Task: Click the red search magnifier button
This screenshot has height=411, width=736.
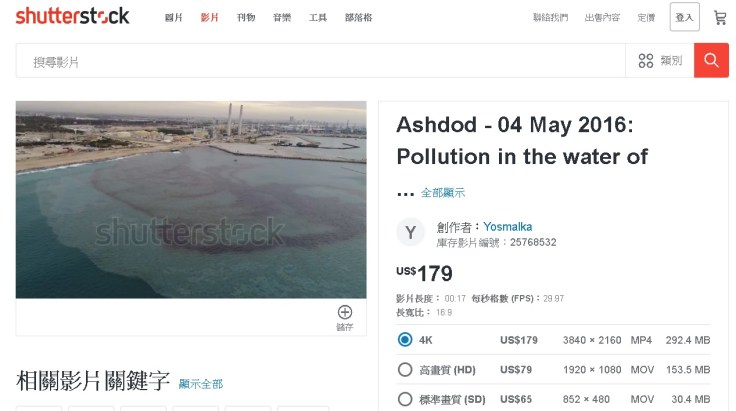Action: point(711,61)
